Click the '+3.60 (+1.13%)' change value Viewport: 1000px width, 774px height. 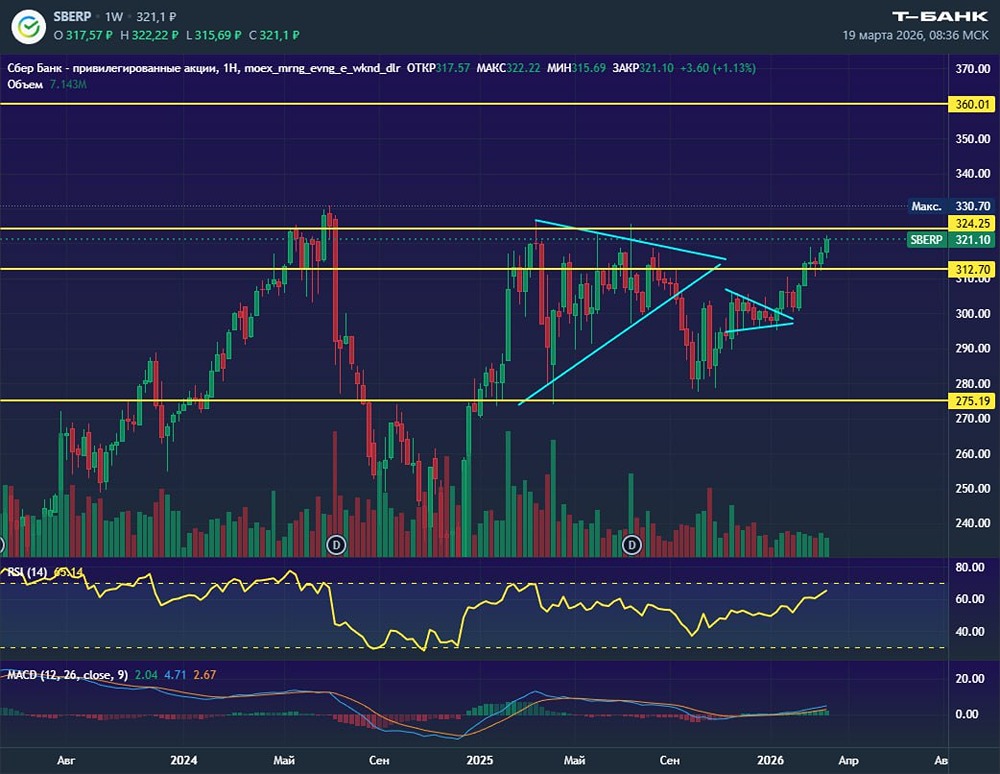click(717, 68)
